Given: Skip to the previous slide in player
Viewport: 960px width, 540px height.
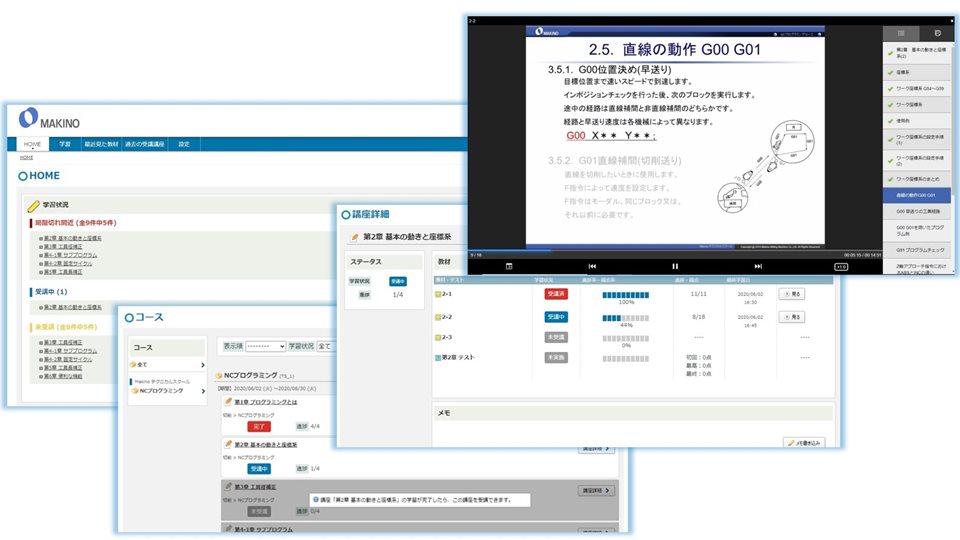Looking at the screenshot, I should [592, 266].
